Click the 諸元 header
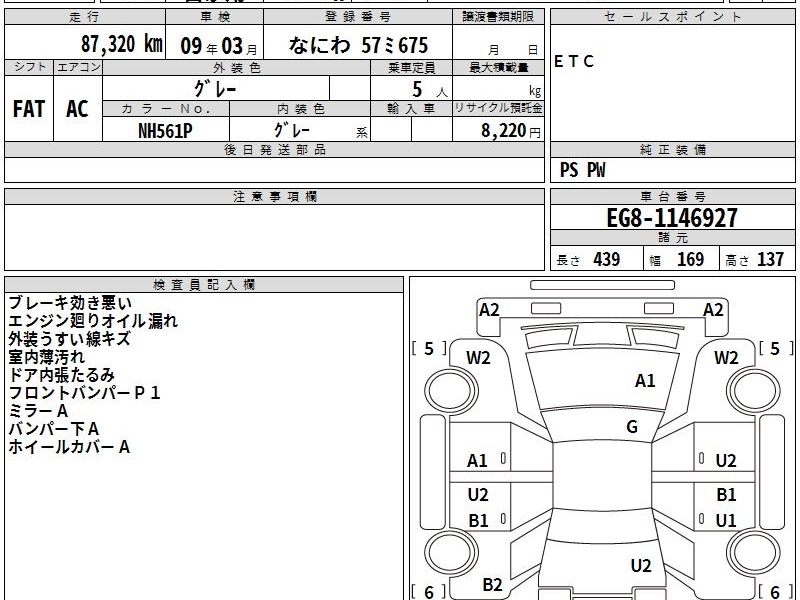Viewport: 800px width, 600px height. 672,238
